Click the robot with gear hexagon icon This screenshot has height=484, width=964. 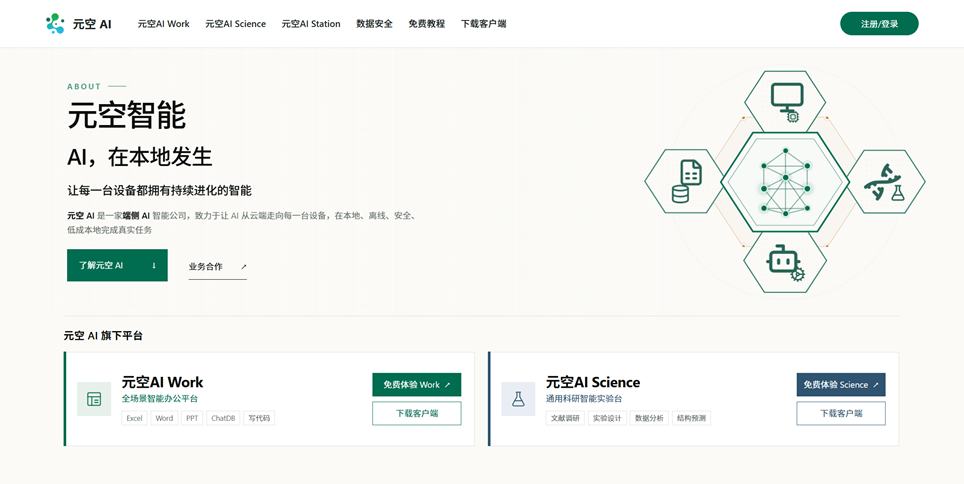(x=785, y=262)
